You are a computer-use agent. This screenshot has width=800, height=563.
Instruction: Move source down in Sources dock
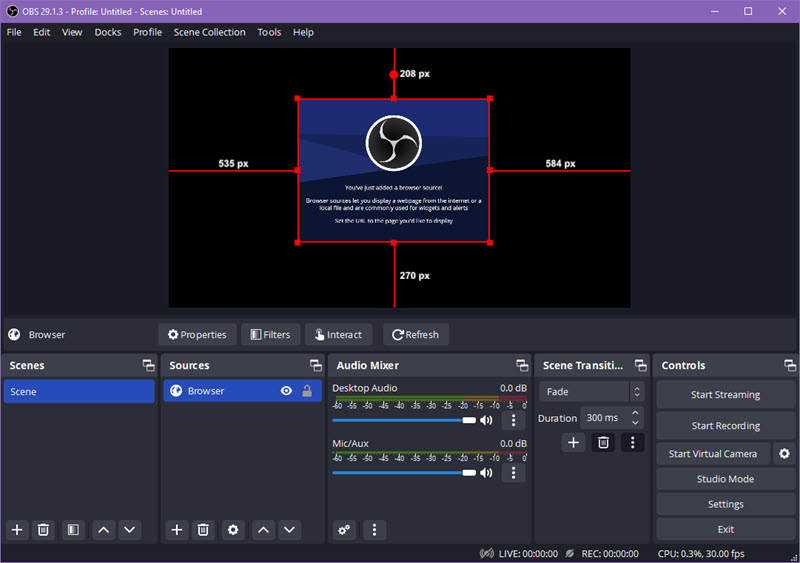289,530
